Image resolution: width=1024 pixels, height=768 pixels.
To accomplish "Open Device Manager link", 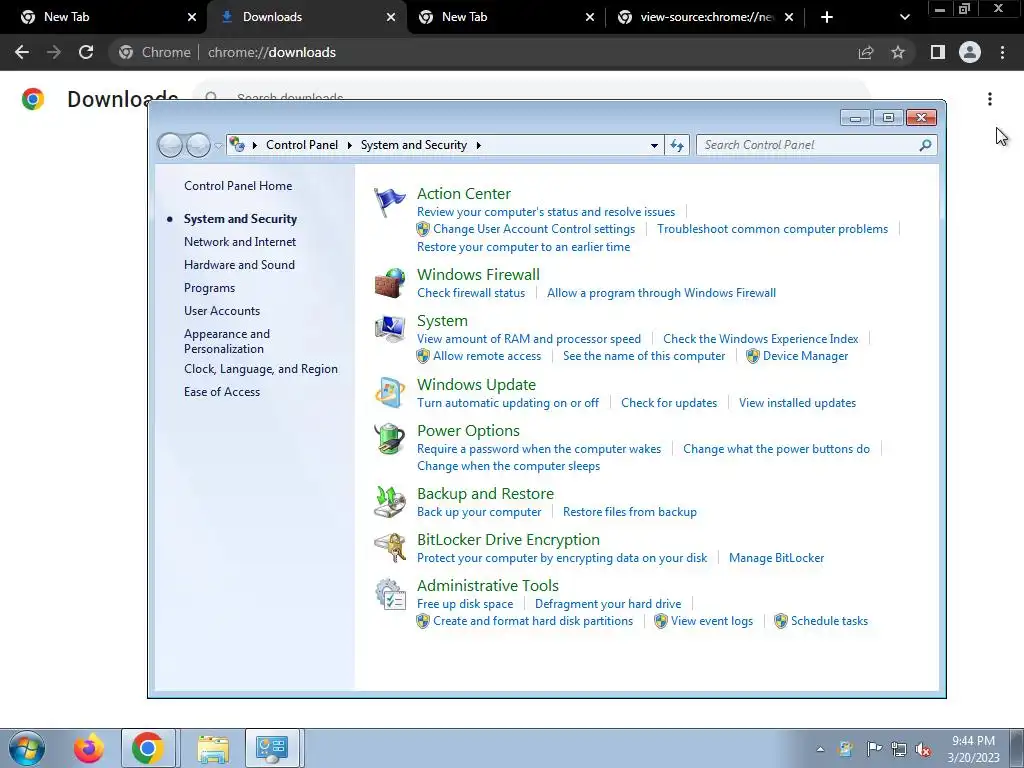I will pos(805,356).
